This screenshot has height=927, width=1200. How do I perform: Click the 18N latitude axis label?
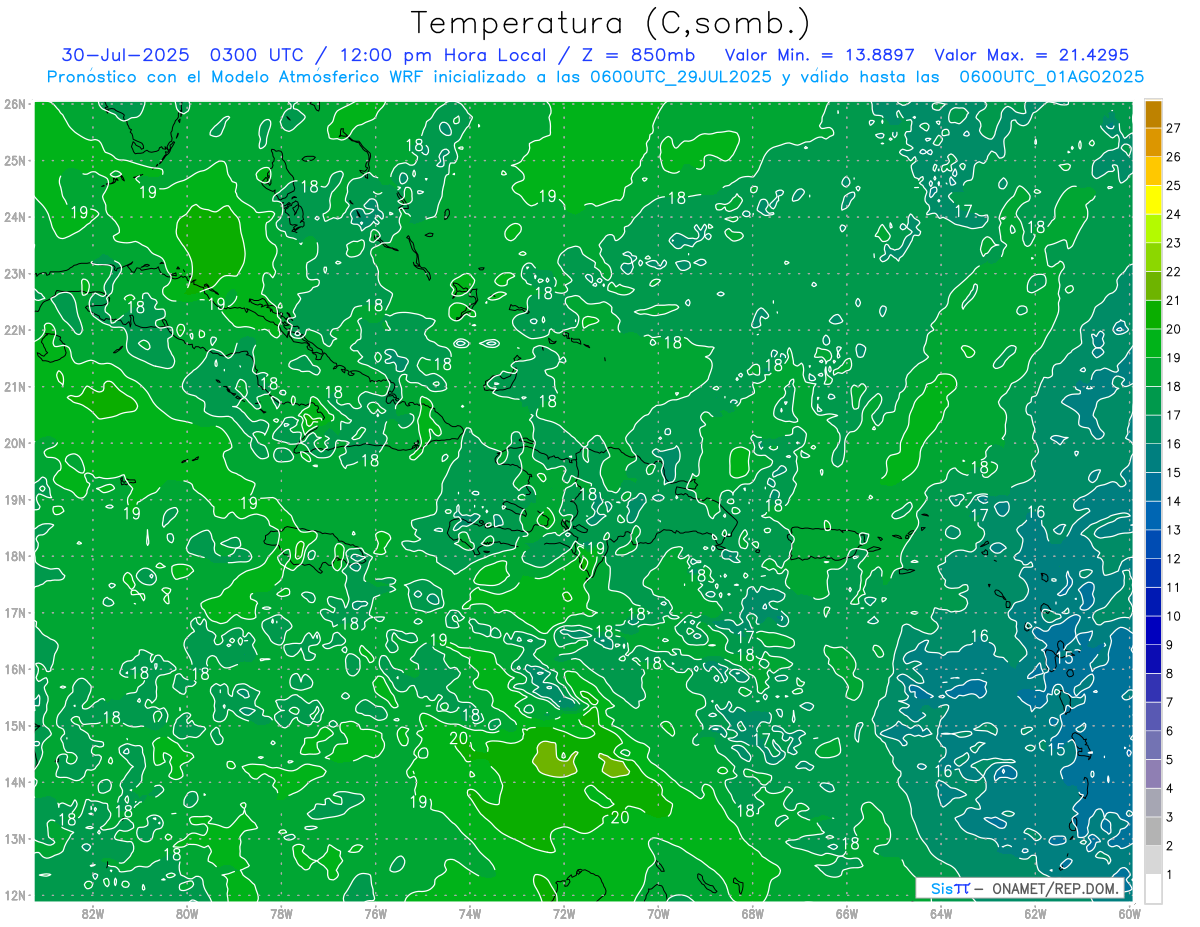14,556
